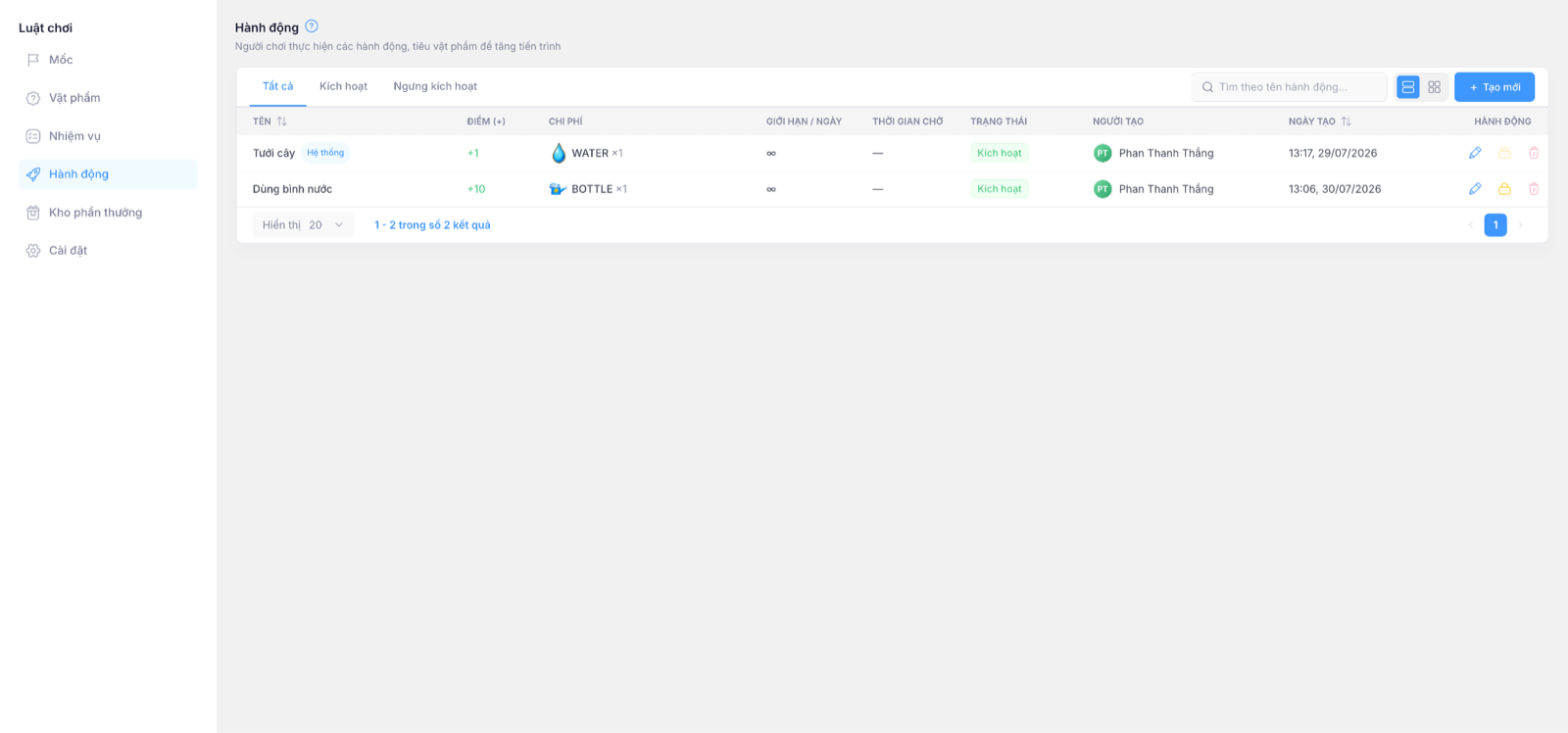Click avatar PT in Dùng bình nước row
Image resolution: width=1568 pixels, height=733 pixels.
point(1102,189)
